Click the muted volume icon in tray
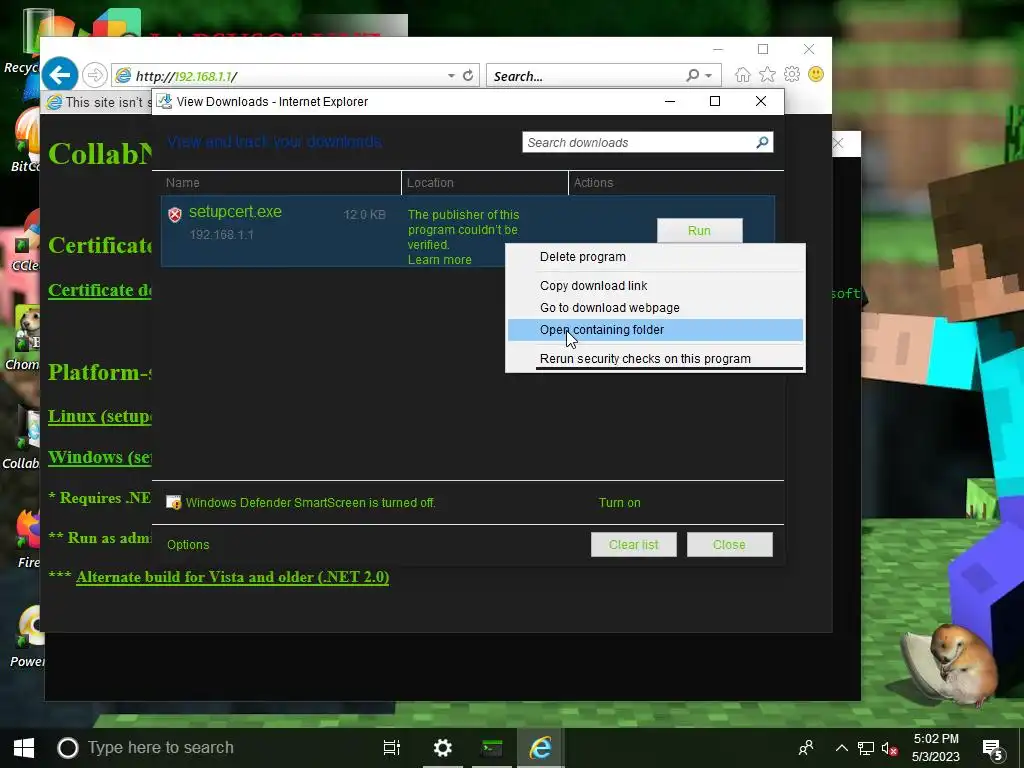The image size is (1024, 768). tap(889, 748)
